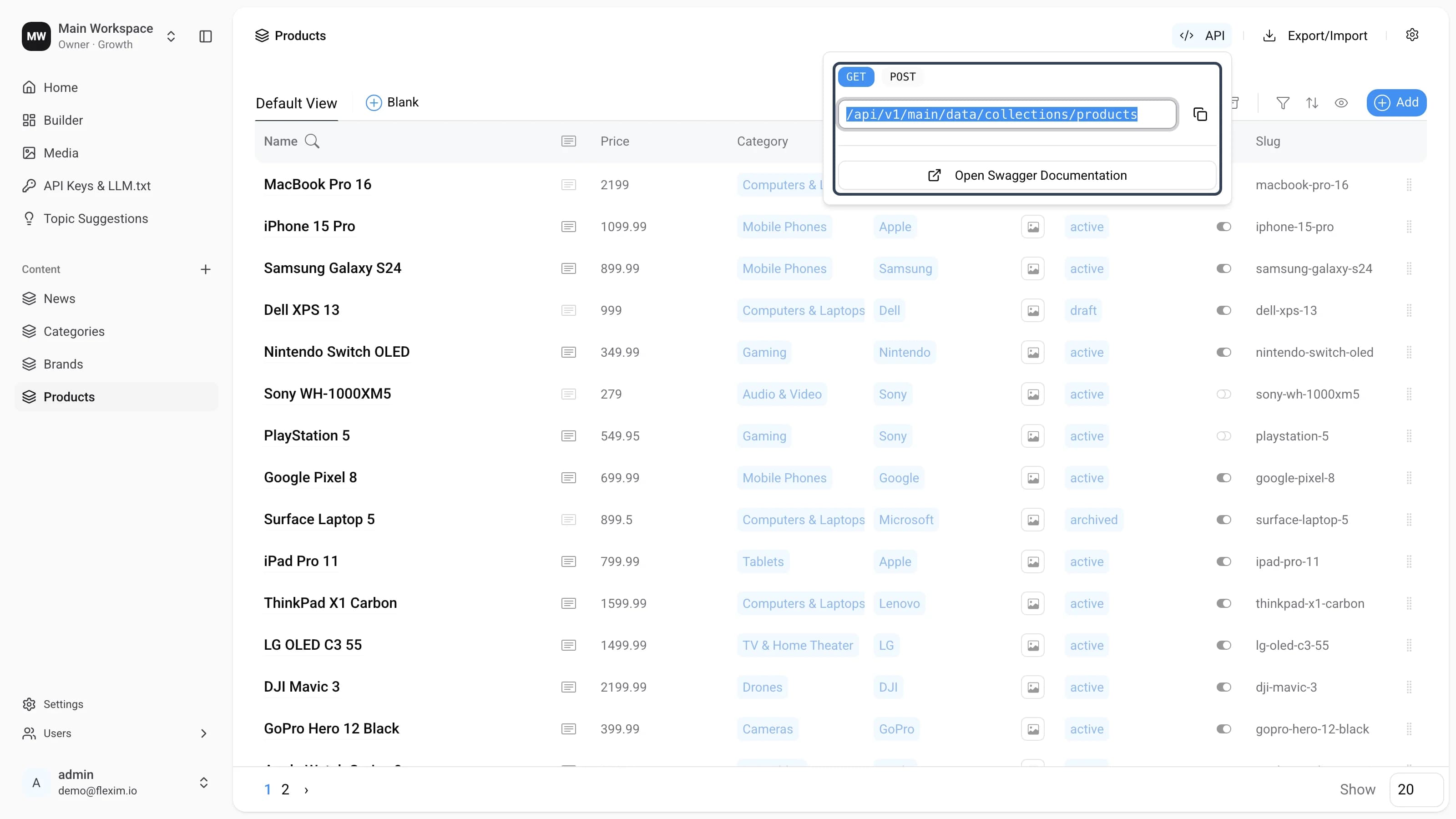Add new content collection
Image resolution: width=1456 pixels, height=819 pixels.
point(206,269)
